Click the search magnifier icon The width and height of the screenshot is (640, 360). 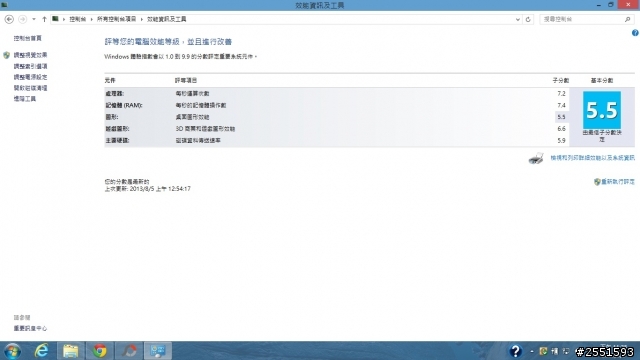click(628, 19)
